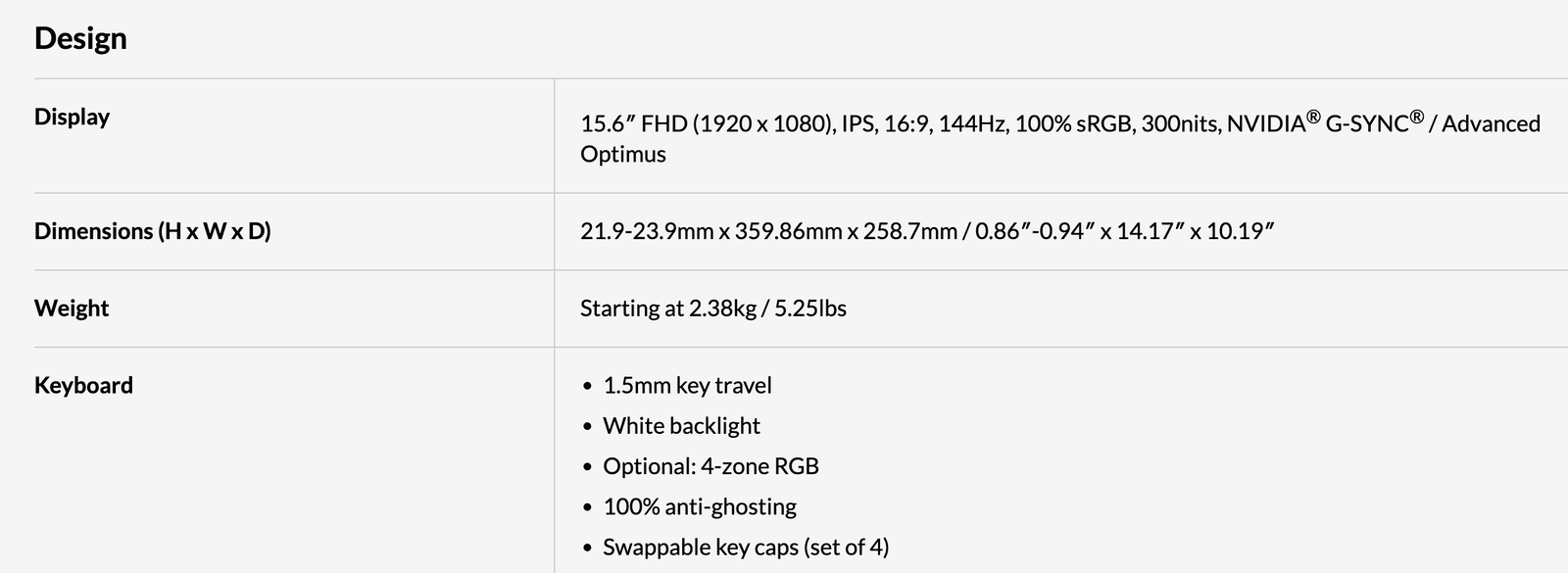
Task: Click the 144Hz refresh rate text
Action: tap(973, 124)
